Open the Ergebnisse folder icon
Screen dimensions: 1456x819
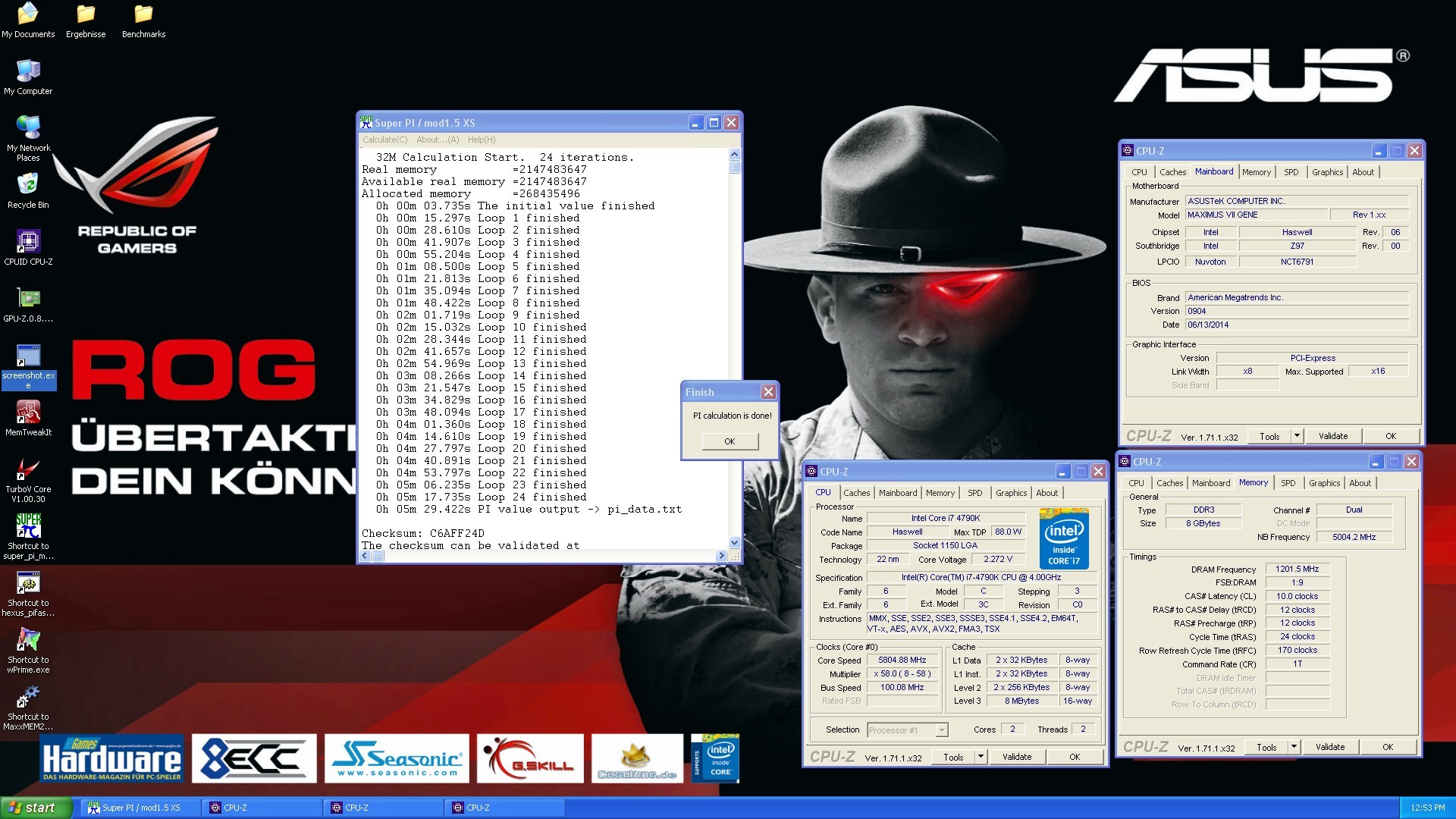[86, 20]
